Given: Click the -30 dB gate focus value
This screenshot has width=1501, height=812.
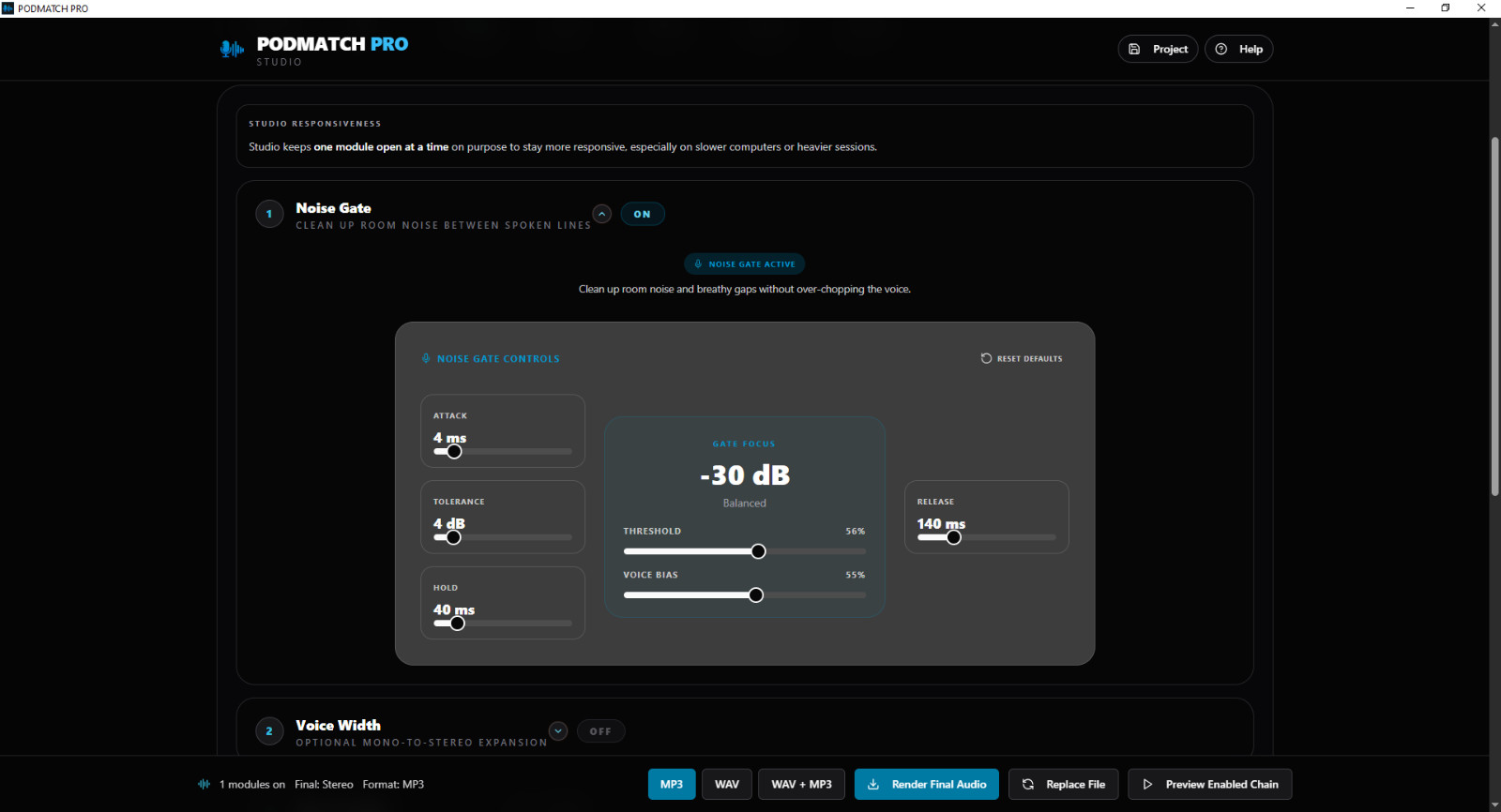Looking at the screenshot, I should coord(745,475).
